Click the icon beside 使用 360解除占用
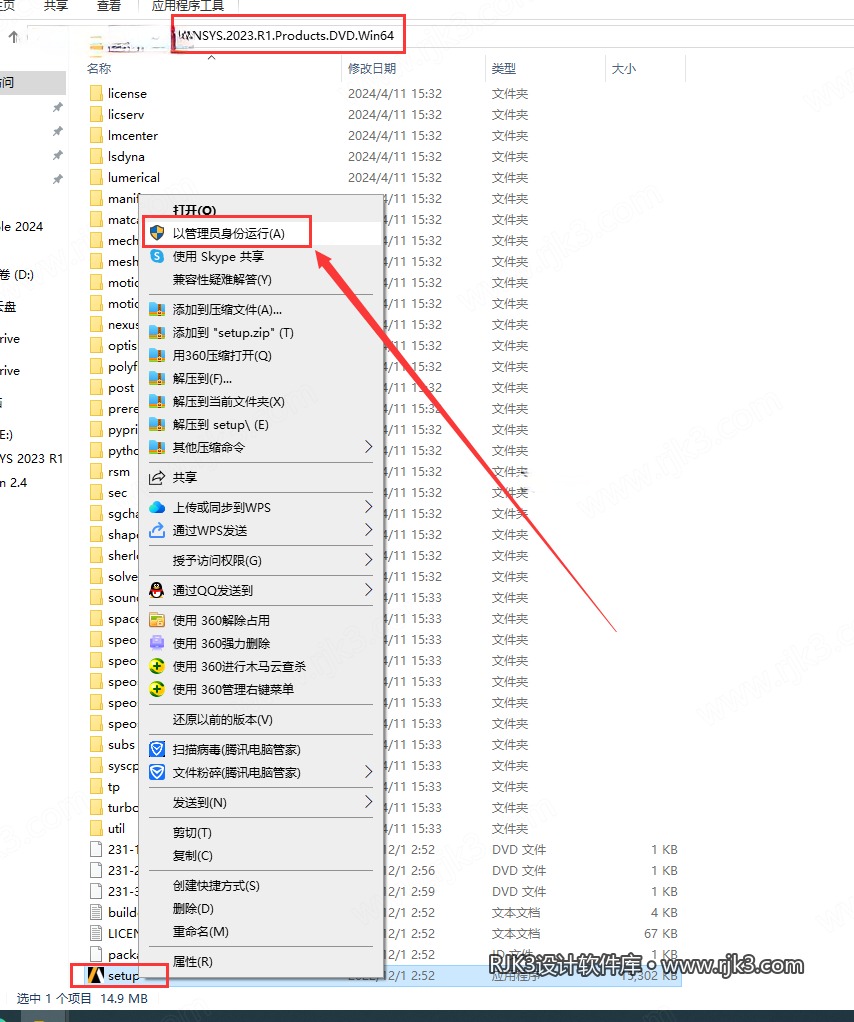Image resolution: width=854 pixels, height=1022 pixels. [x=157, y=620]
